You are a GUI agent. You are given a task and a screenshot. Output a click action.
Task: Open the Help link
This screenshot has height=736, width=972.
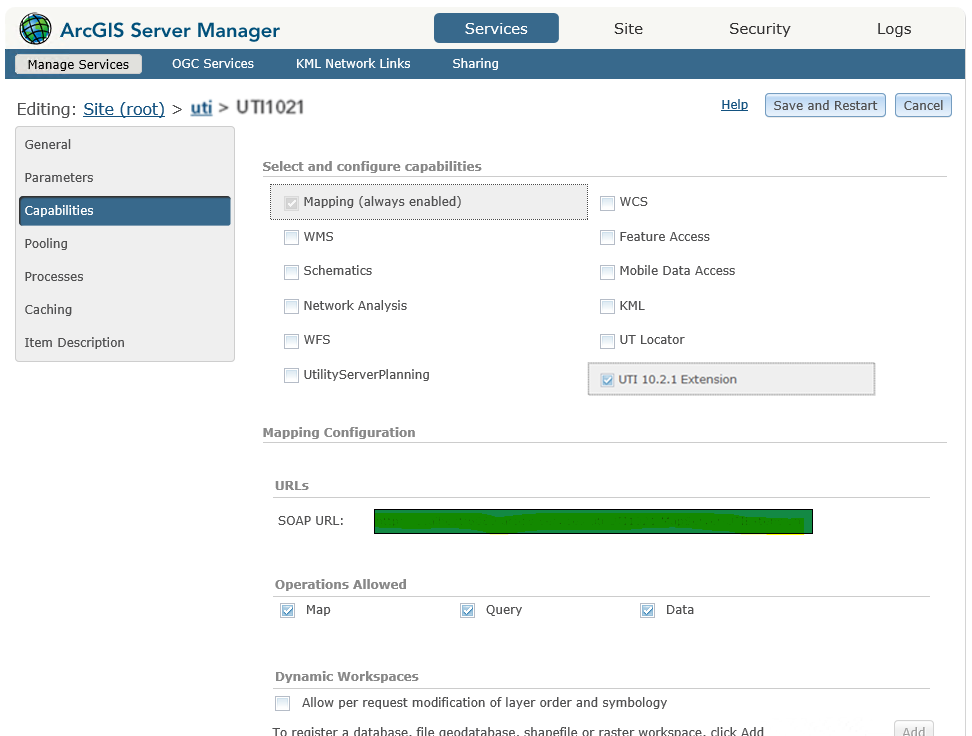click(x=735, y=105)
